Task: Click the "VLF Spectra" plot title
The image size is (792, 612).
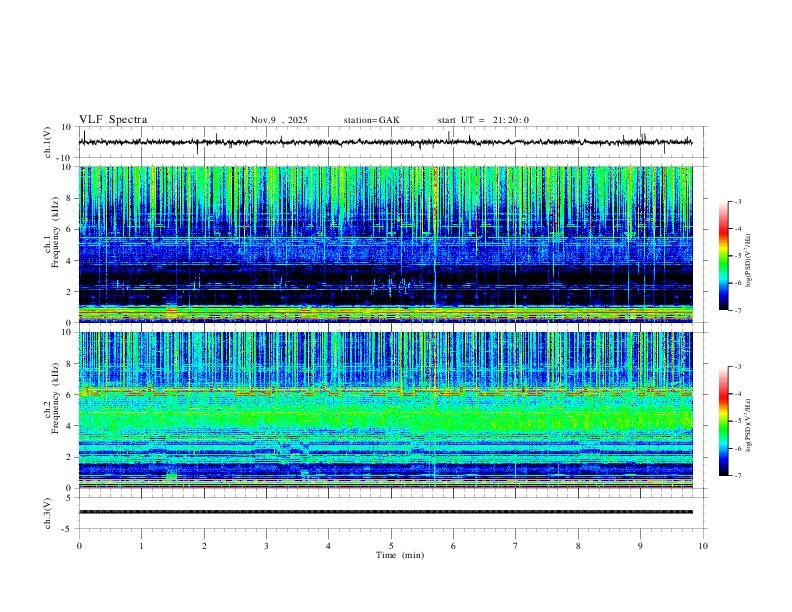Action: (x=113, y=120)
